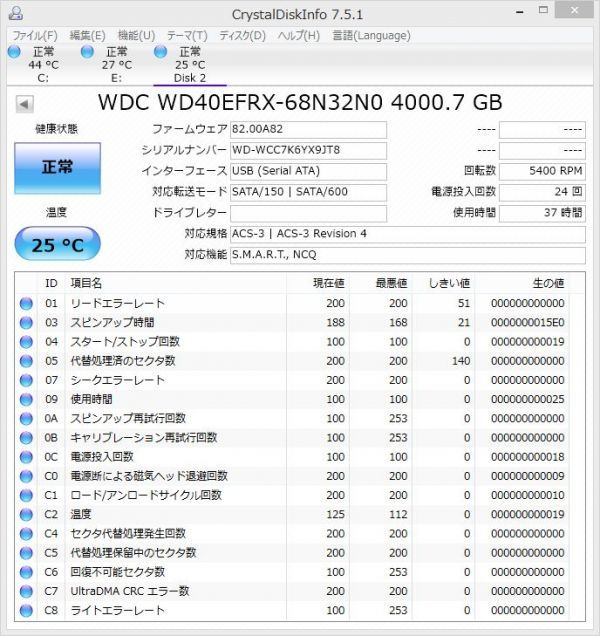This screenshot has width=600, height=636.
Task: Select the スピンアップ時間 attribute name
Action: (x=112, y=323)
